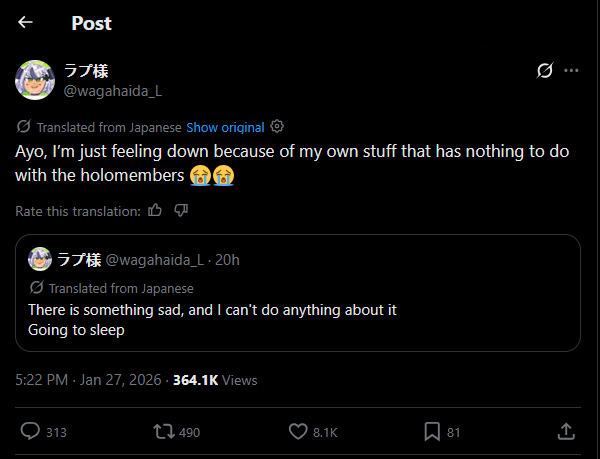This screenshot has height=459, width=600.
Task: Click the author display name ラブ様
Action: point(87,71)
